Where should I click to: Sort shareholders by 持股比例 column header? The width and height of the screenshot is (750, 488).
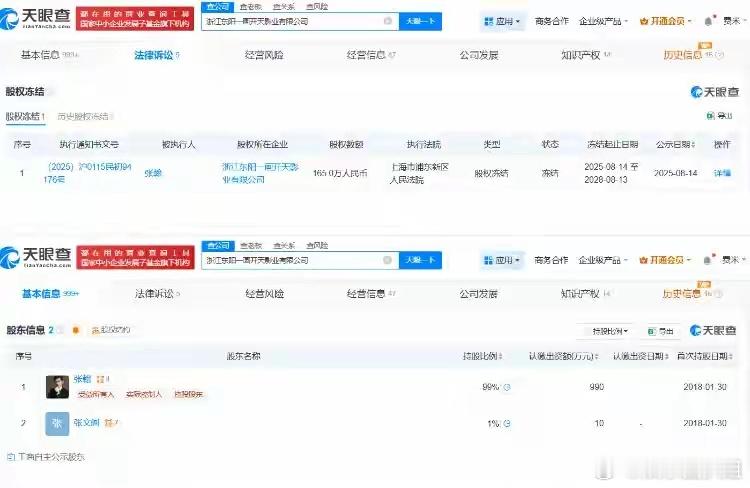(x=482, y=356)
